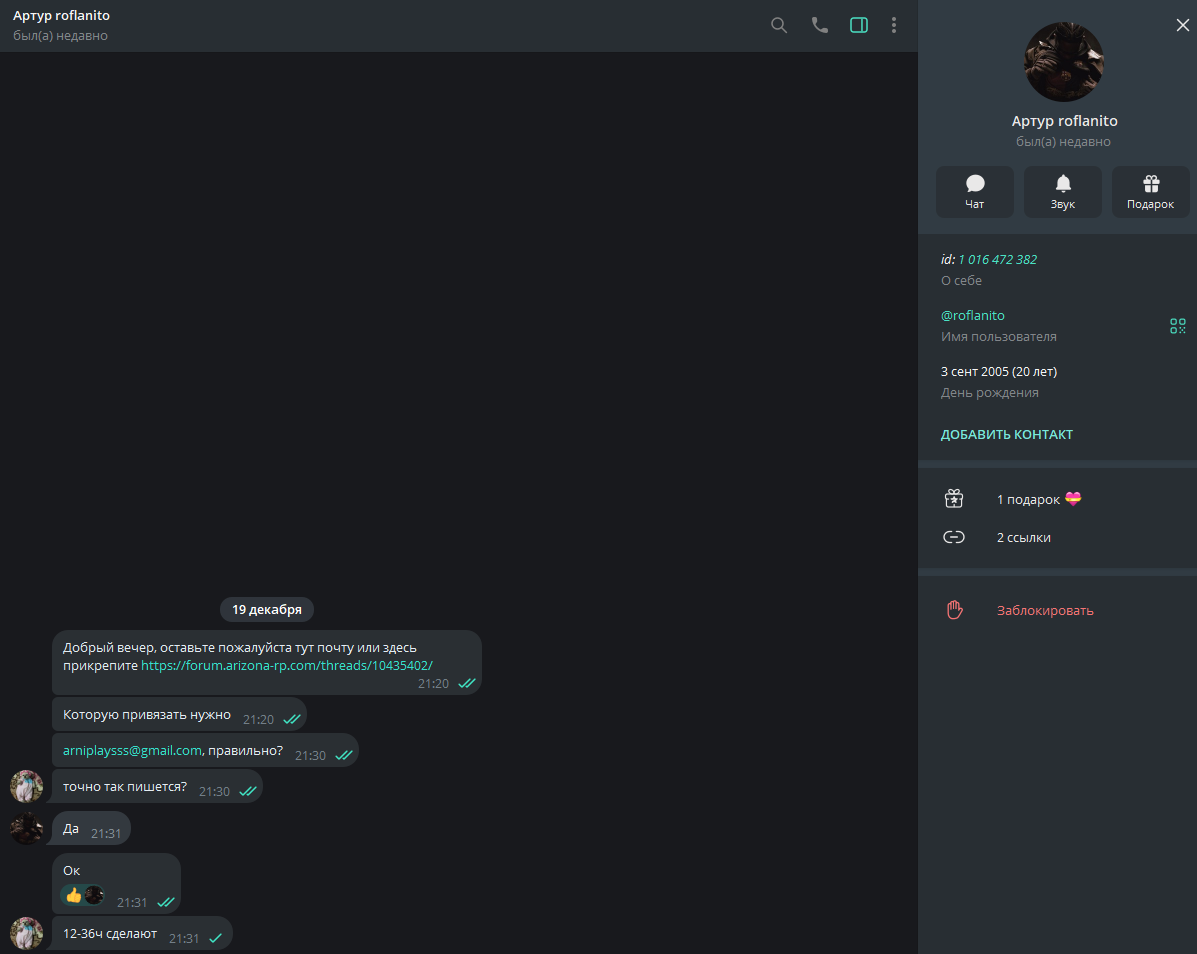Click the 'был(а) недавно' status in the chat header
This screenshot has height=954, width=1197.
tap(60, 36)
